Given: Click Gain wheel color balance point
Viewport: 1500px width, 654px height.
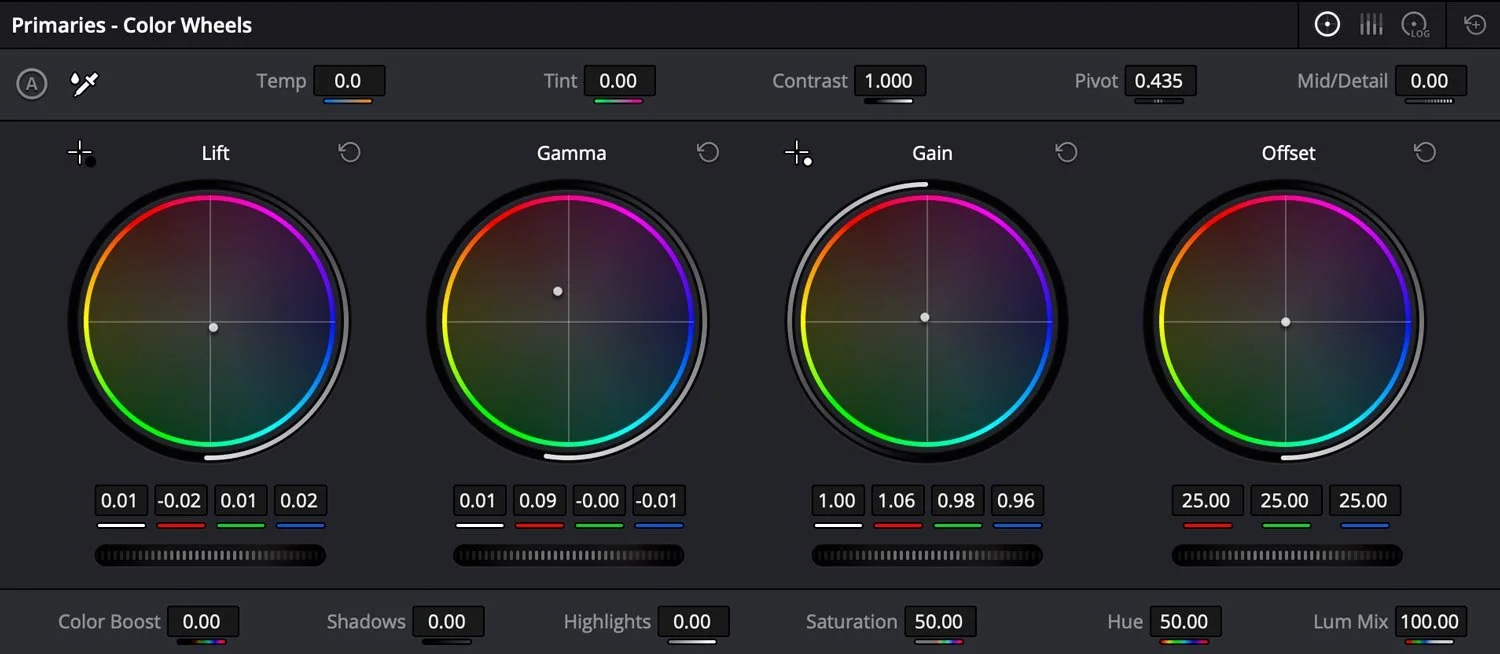Looking at the screenshot, I should coord(925,317).
